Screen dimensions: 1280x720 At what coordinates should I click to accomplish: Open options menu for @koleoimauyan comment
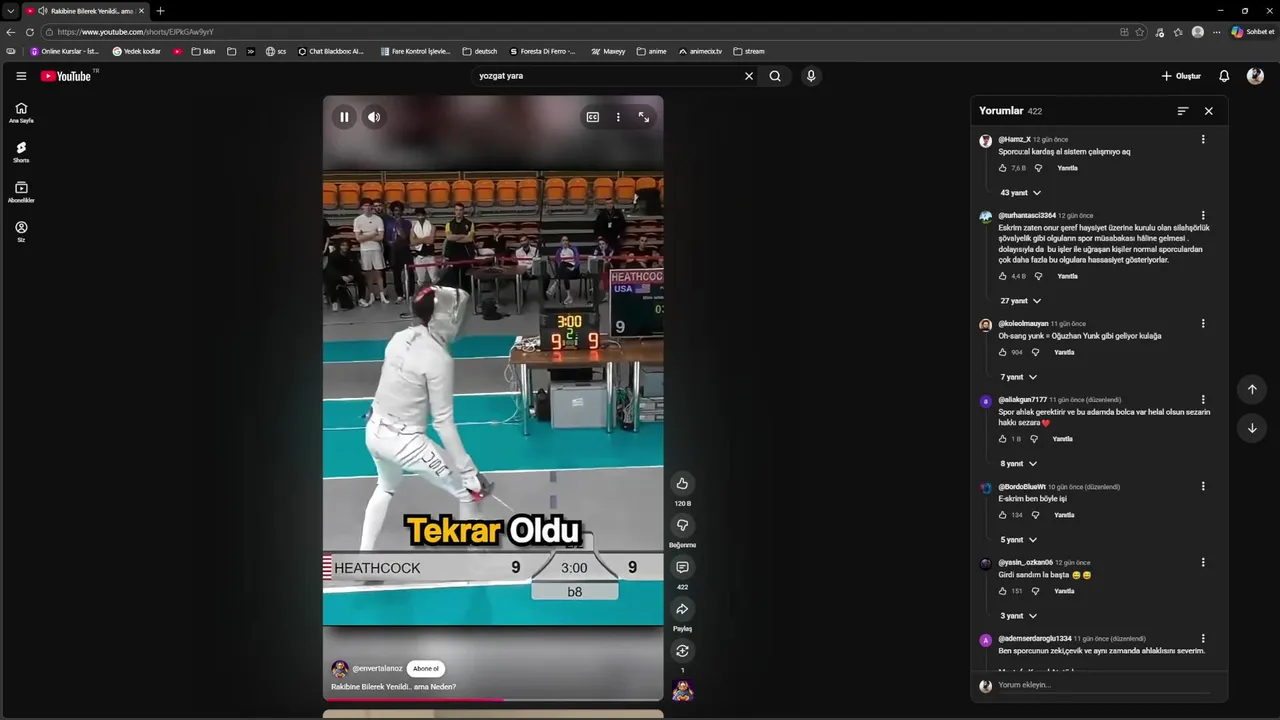click(1203, 324)
